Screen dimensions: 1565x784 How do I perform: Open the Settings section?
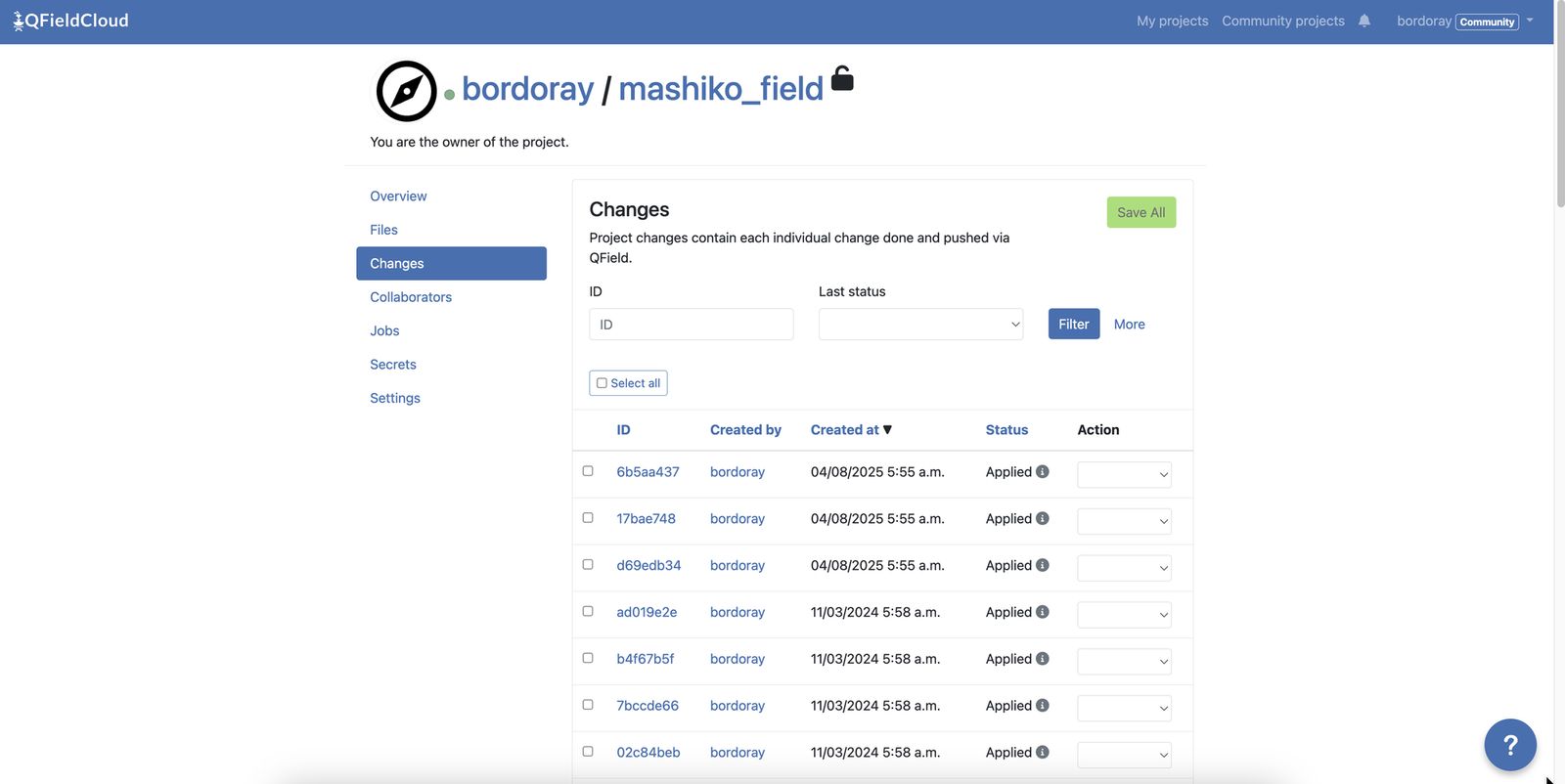click(395, 398)
